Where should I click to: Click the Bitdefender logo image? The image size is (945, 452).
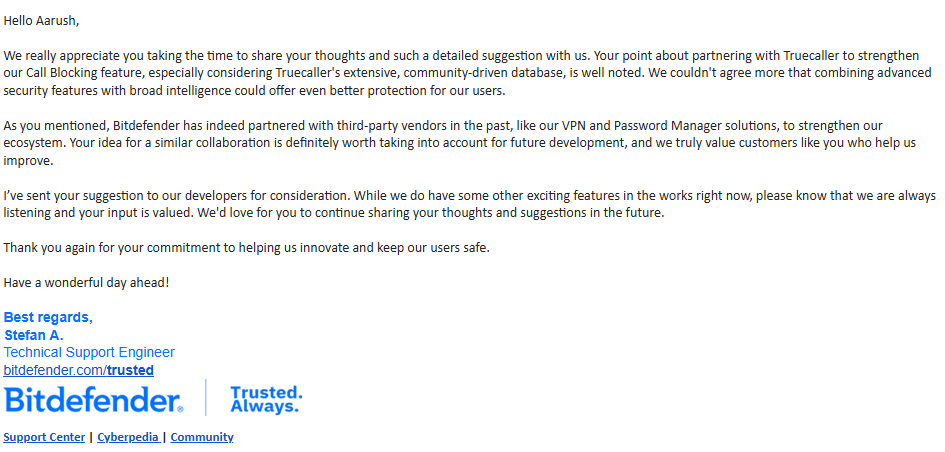[x=93, y=399]
